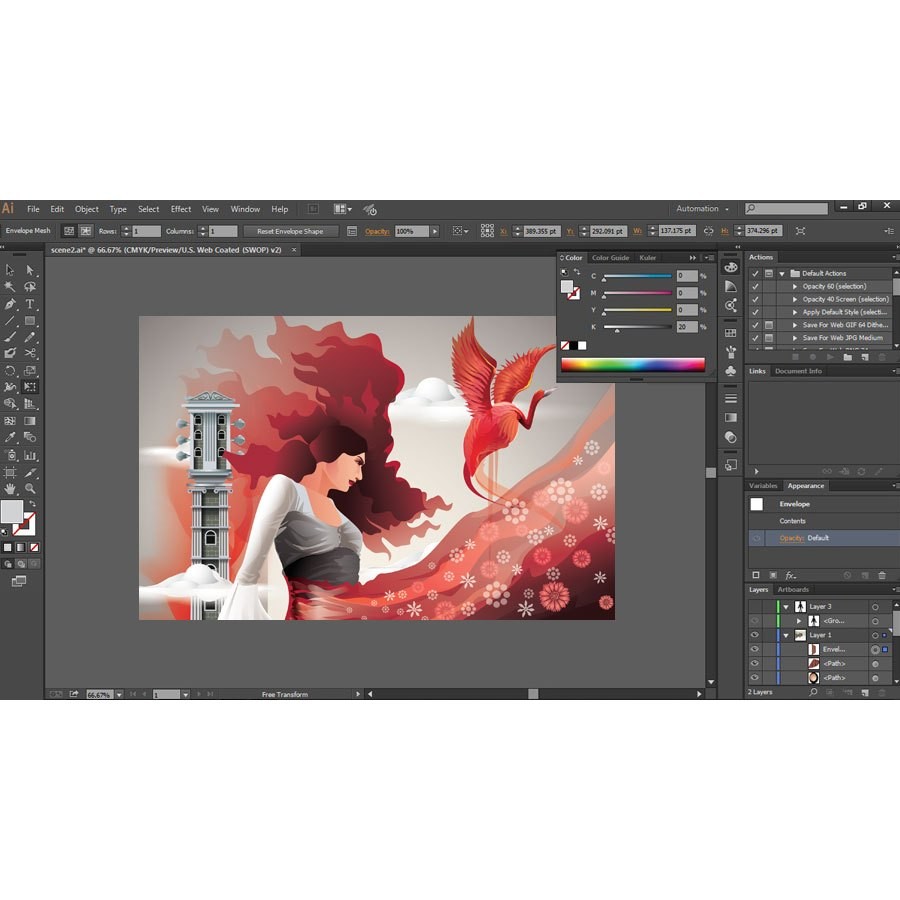Select the Magic Wand tool
Viewport: 900px width, 900px height.
(10, 286)
